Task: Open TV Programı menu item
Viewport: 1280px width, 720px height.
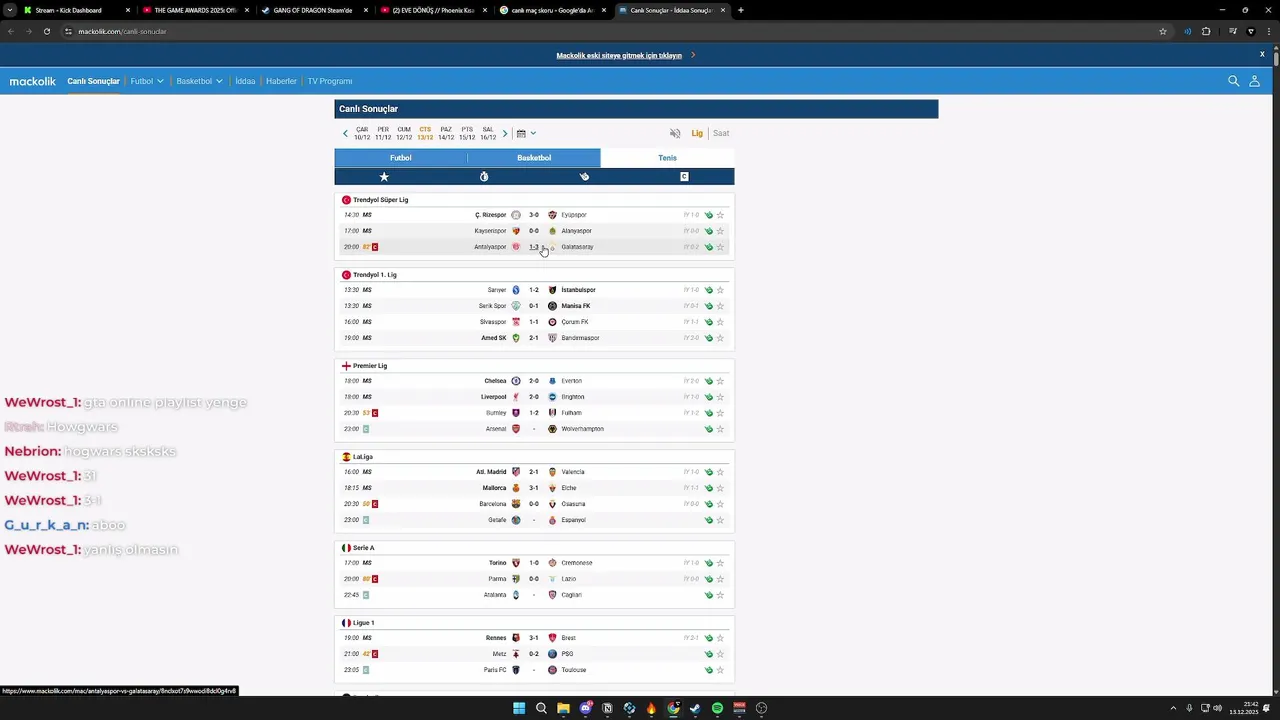Action: pos(330,81)
